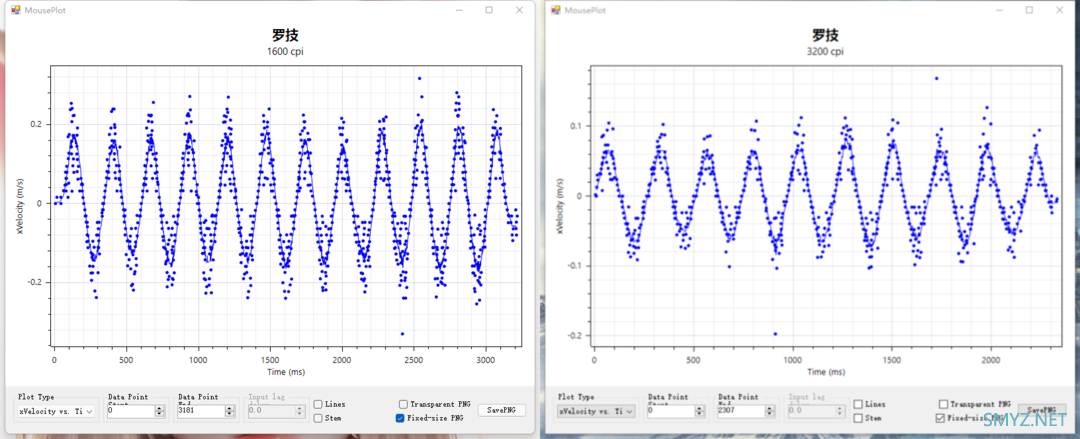
Task: Click the Data Point End spinner arrows, 3200 cpi window
Action: (x=769, y=411)
